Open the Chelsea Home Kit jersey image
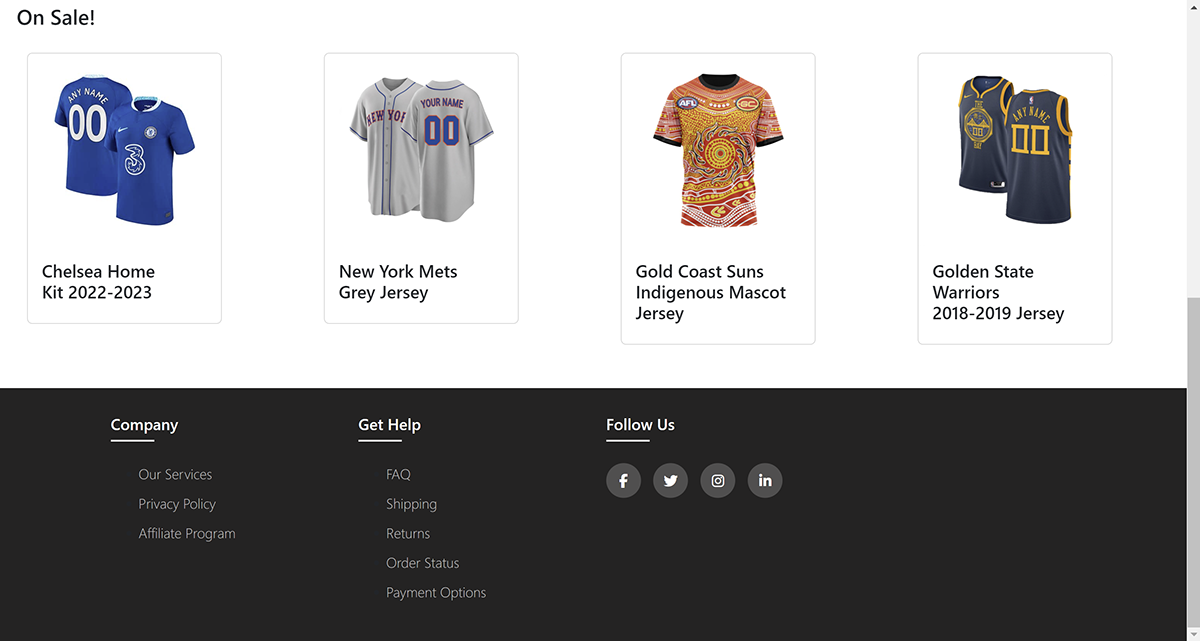This screenshot has width=1200, height=641. pos(124,150)
